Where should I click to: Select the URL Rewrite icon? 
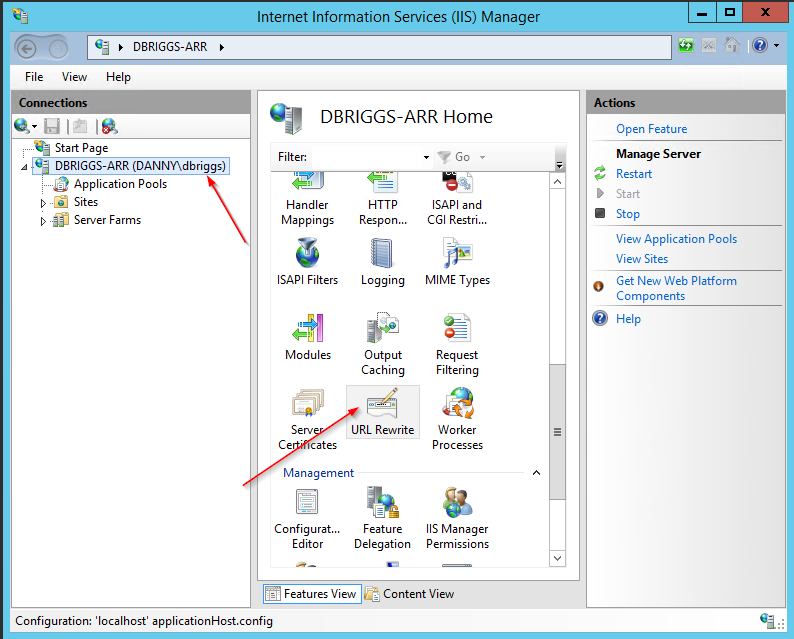pos(382,412)
